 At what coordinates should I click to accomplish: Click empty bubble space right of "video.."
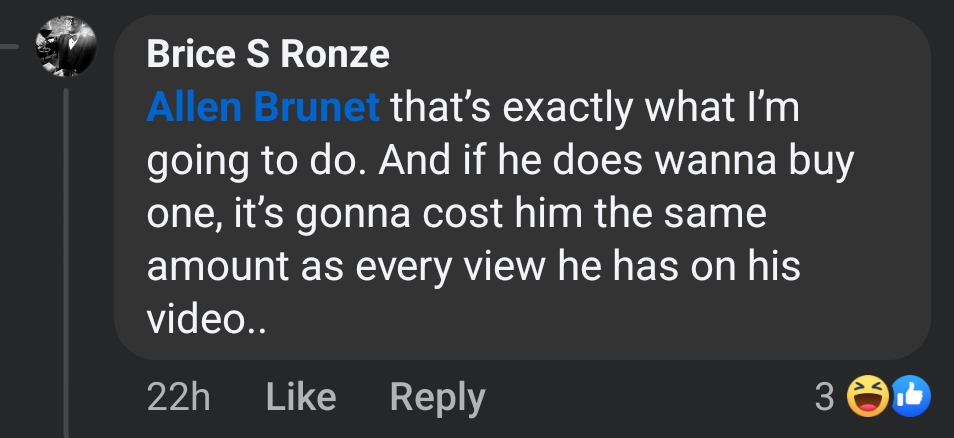[x=600, y=320]
